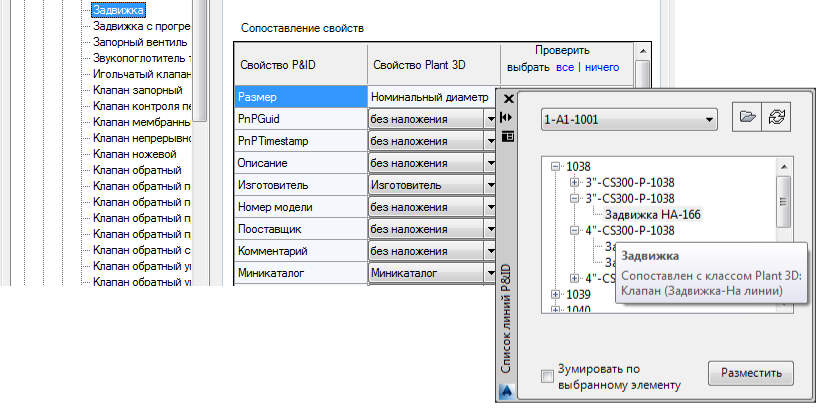
Task: Open palette properties menu icon
Action: pyautogui.click(x=508, y=136)
